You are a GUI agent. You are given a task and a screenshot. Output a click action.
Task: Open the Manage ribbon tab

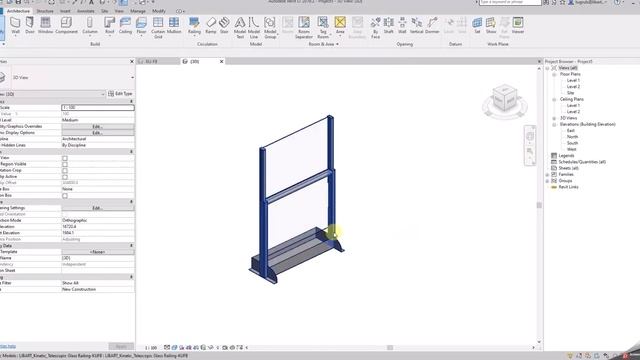(138, 11)
